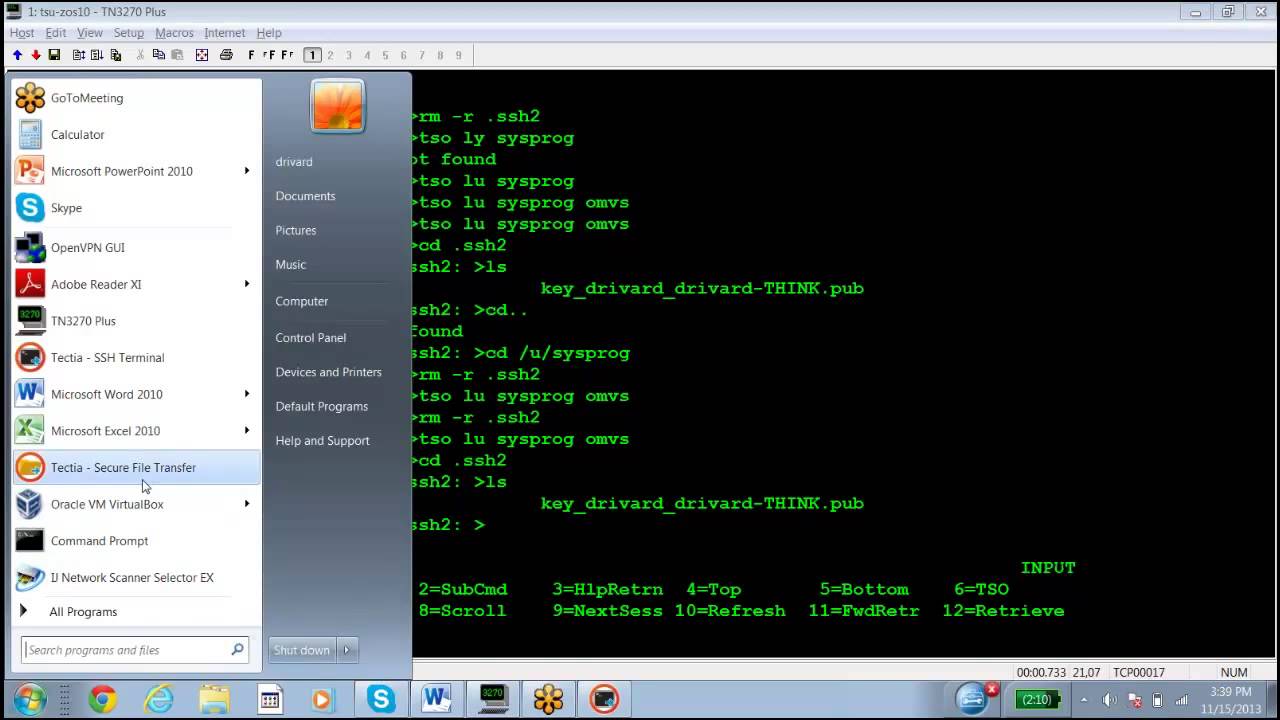Click 10=Refresh in terminal footer

tap(730, 611)
